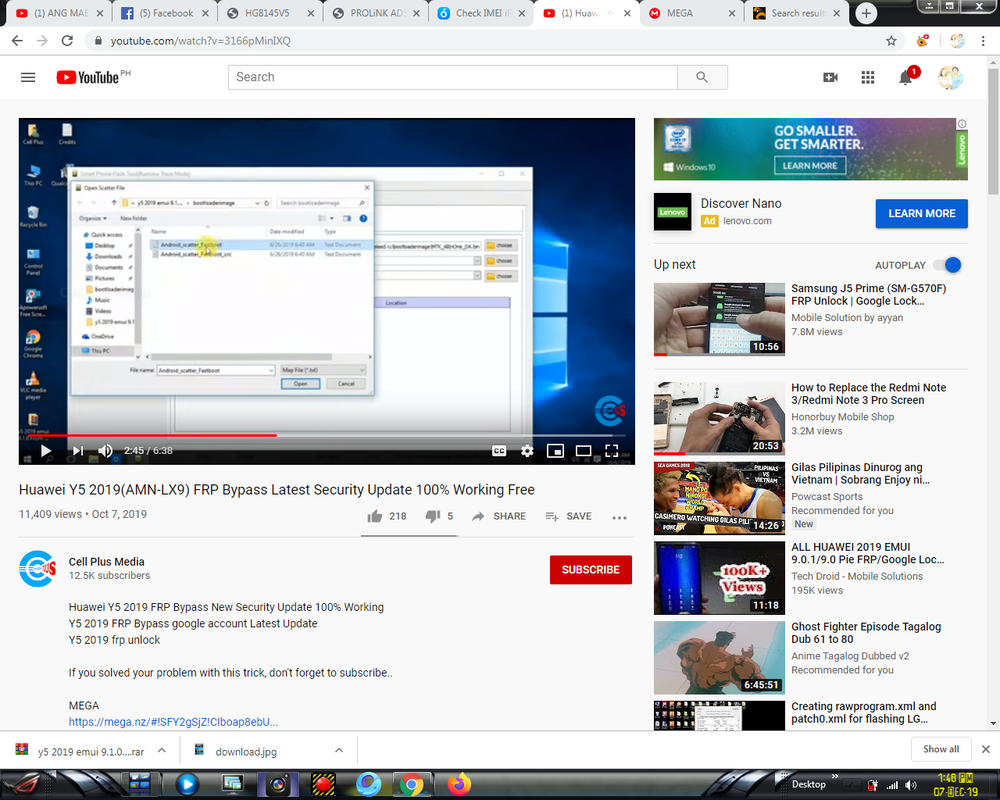Screen dimensions: 1000x800
Task: Open Firefox from the taskbar
Action: 459,785
